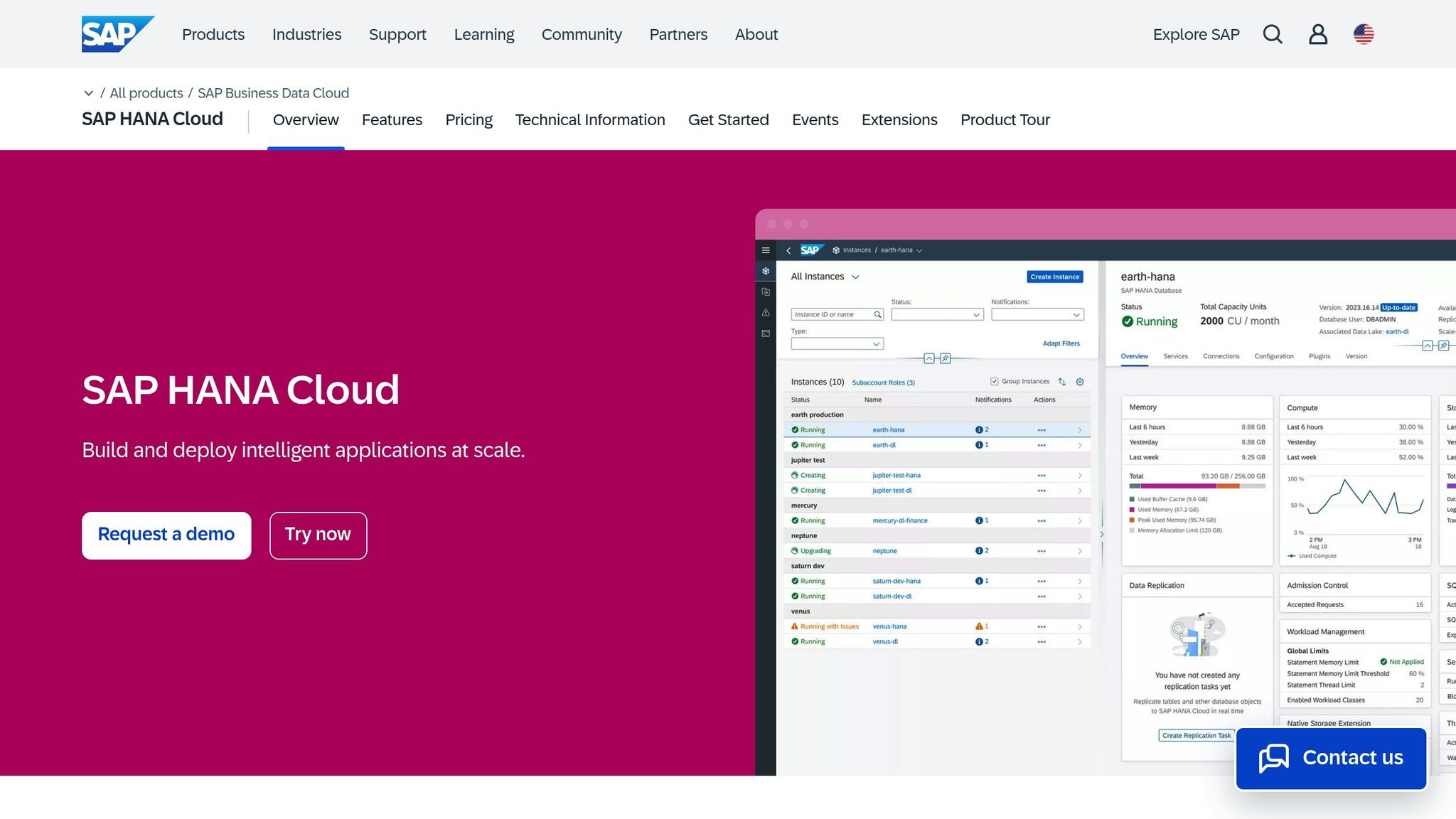This screenshot has width=1456, height=819.
Task: Click the alerts warning icon in the left sidebar
Action: point(766,313)
